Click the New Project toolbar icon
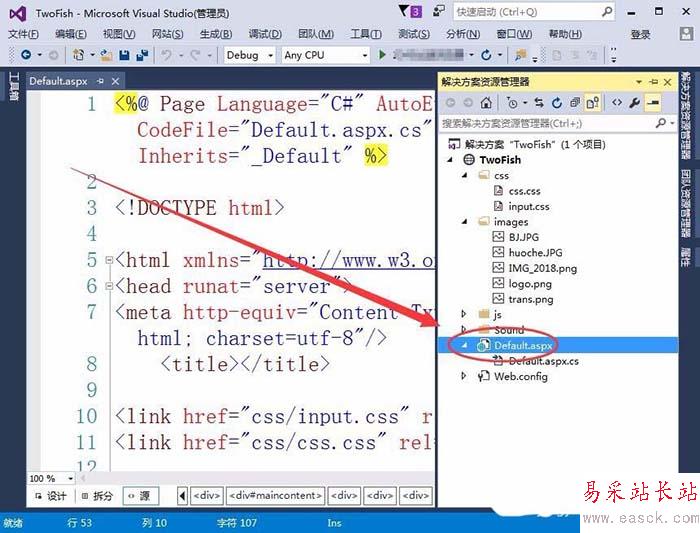 tap(79, 55)
